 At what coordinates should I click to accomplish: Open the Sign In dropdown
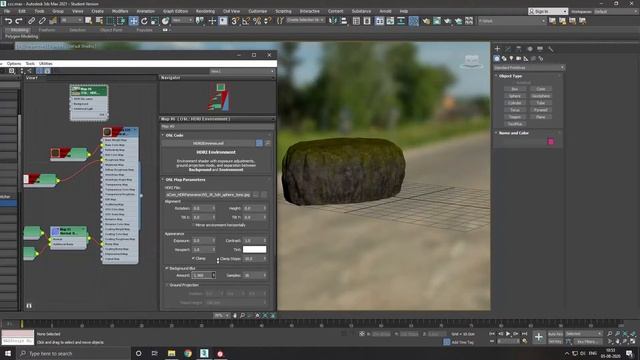point(548,11)
